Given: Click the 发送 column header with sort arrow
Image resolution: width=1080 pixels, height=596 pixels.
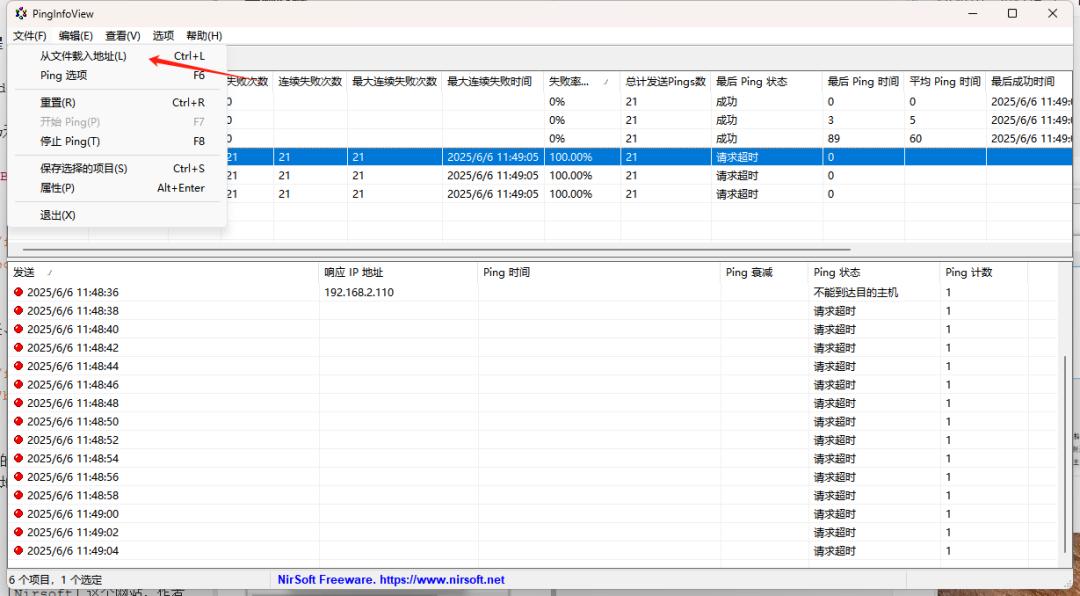Looking at the screenshot, I should (x=163, y=272).
